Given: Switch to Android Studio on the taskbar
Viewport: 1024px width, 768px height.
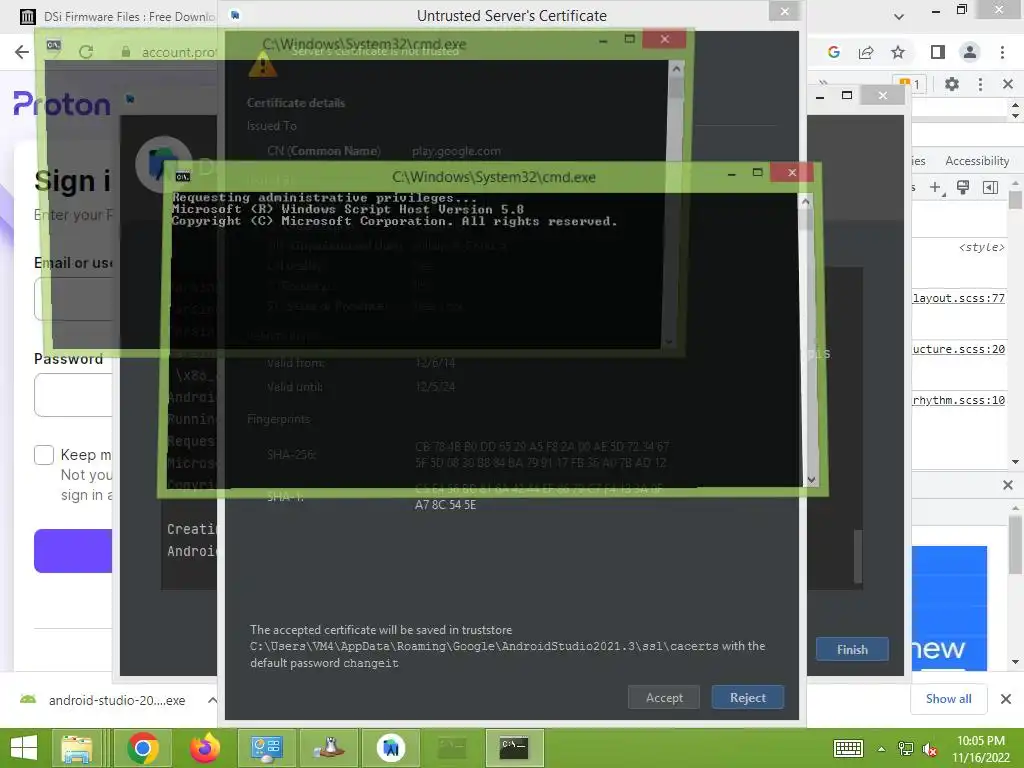Looking at the screenshot, I should click(x=391, y=748).
